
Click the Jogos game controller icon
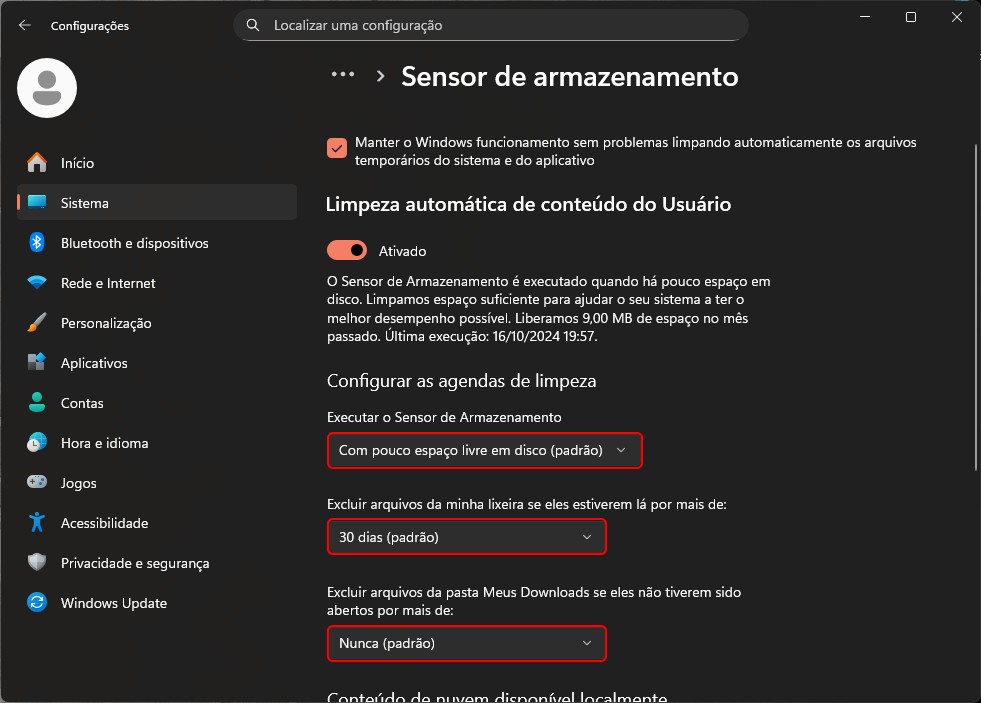(x=37, y=483)
